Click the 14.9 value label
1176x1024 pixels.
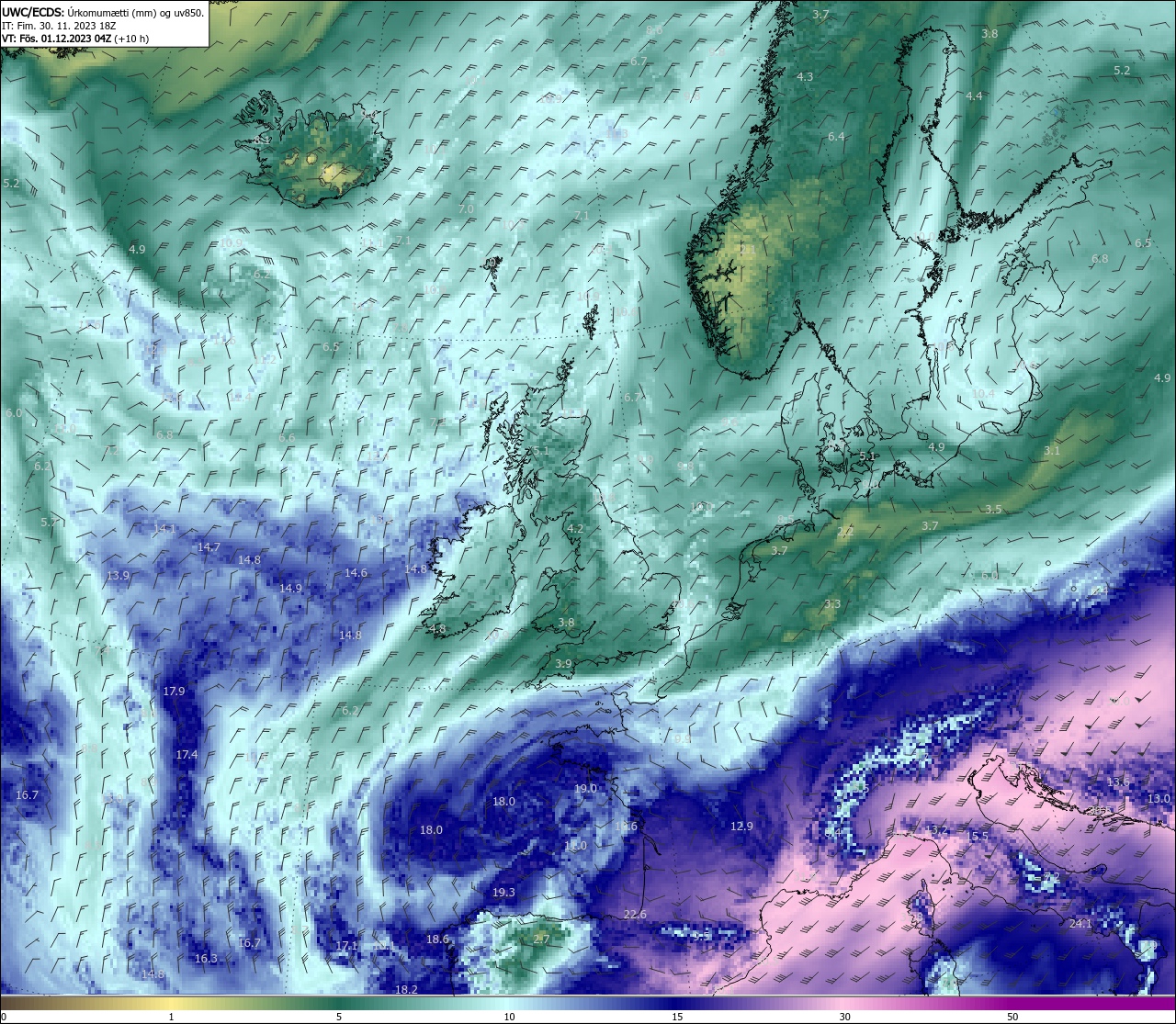click(x=290, y=588)
